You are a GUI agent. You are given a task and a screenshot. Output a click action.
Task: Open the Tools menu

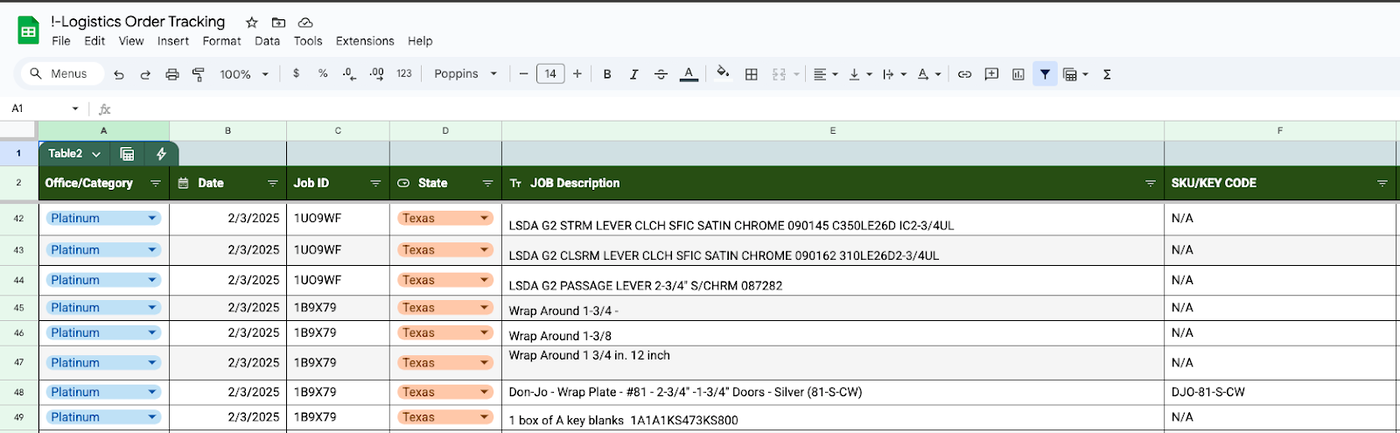click(308, 41)
